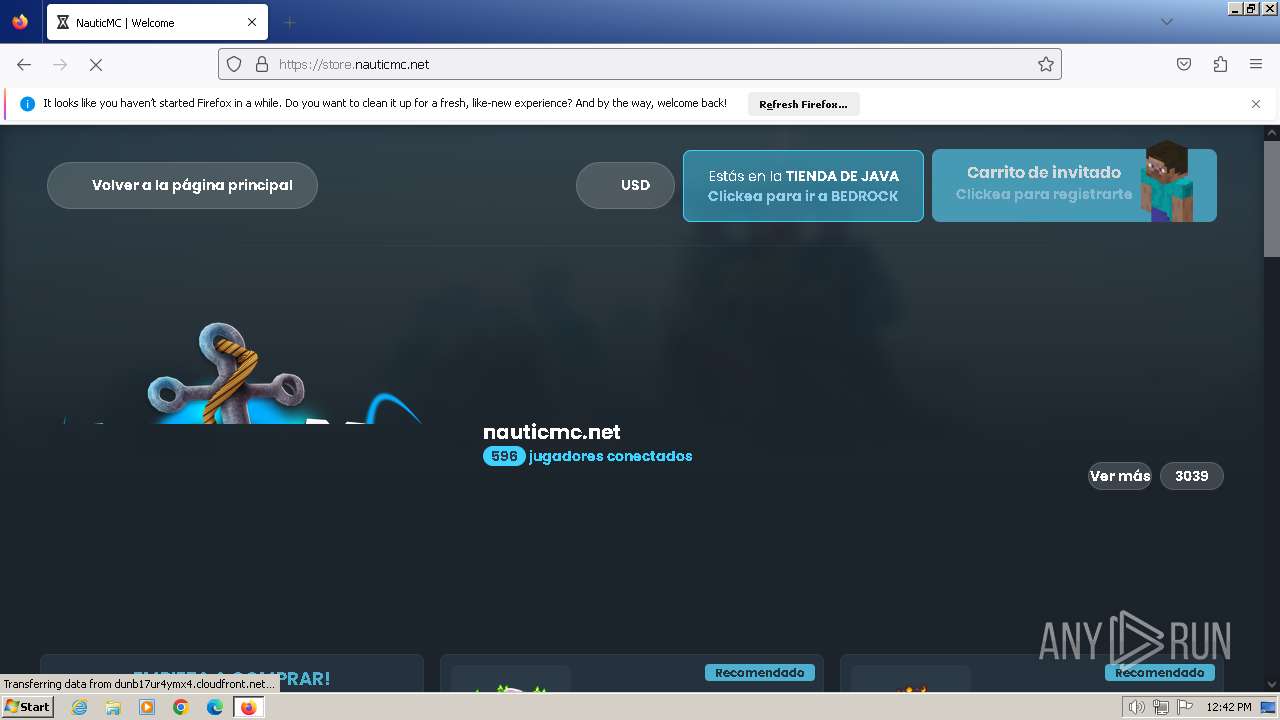Open the USD currency selector
The image size is (1280, 720).
click(x=625, y=185)
